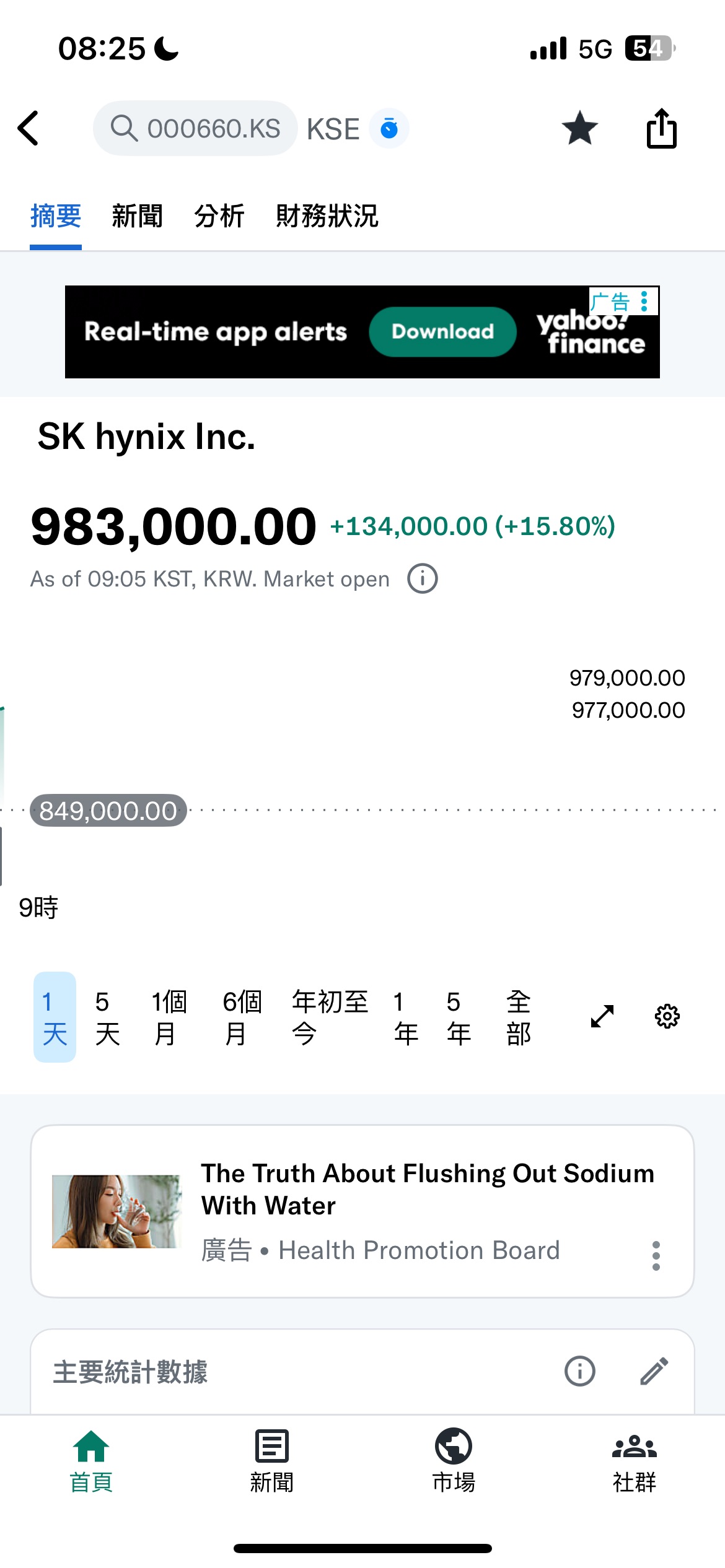Tap the blue stopwatch icon beside KSE
The image size is (725, 1568).
(x=389, y=129)
